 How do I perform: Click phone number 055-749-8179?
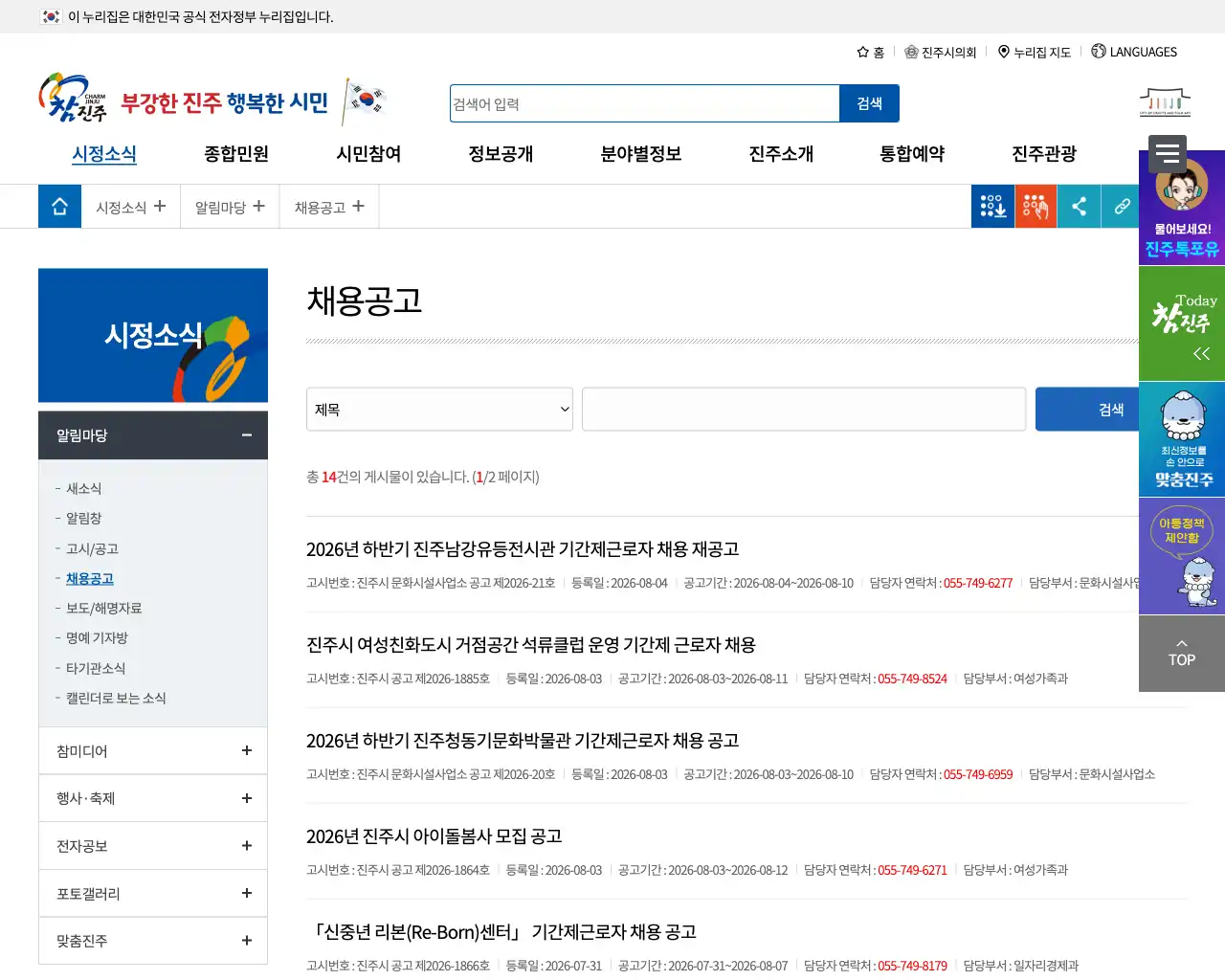point(912,966)
